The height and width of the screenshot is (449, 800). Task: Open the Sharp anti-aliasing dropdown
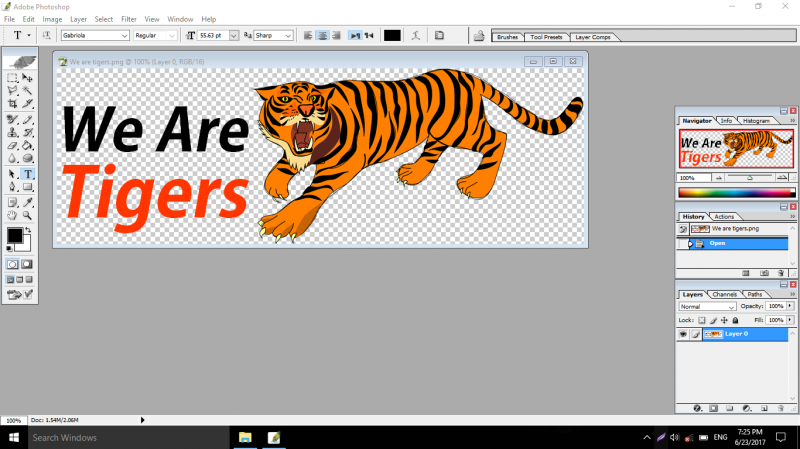click(x=288, y=35)
